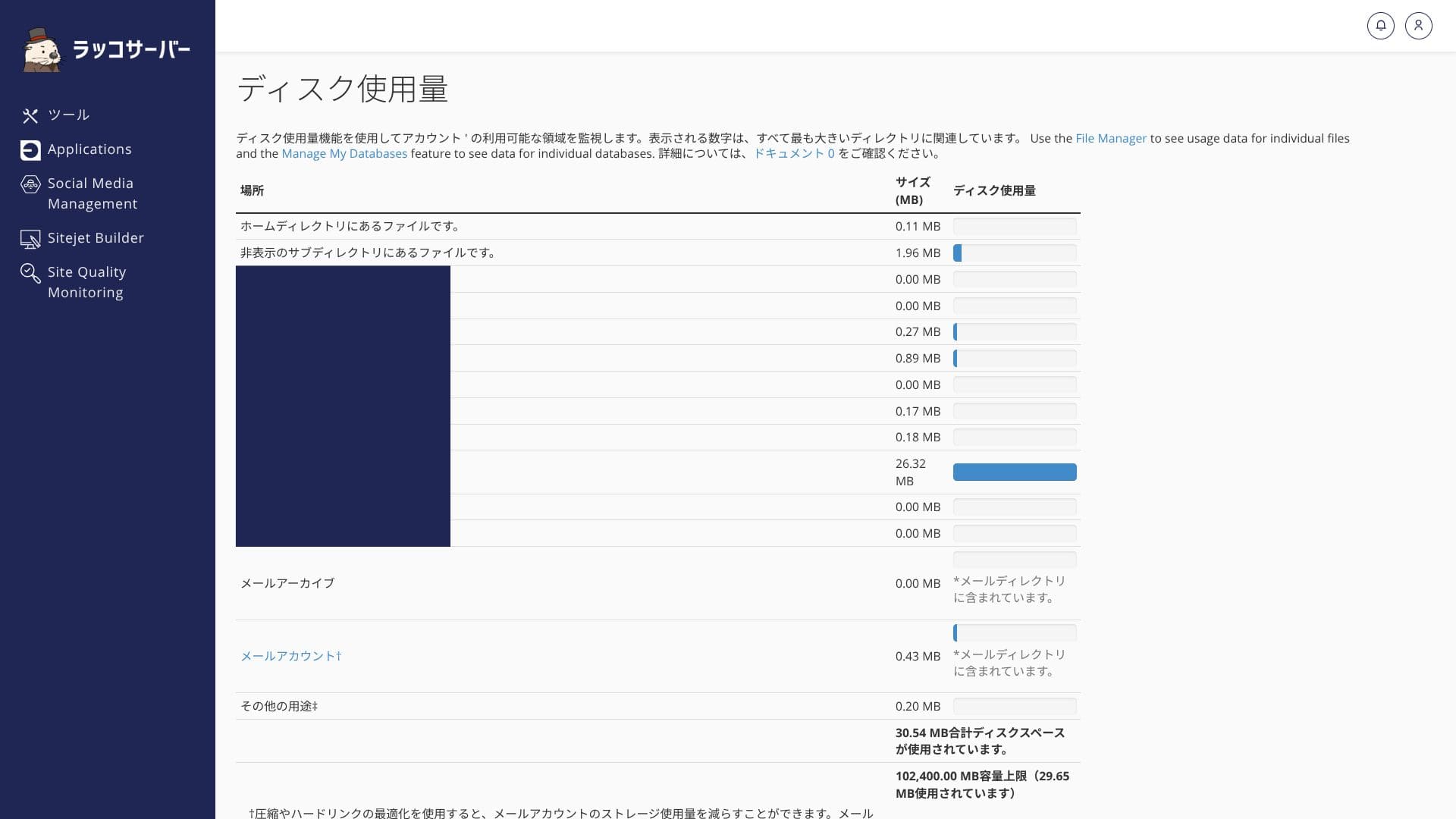Click the 1.96 MB hidden subdirectory usage bar
The width and height of the screenshot is (1456, 819).
coord(1014,253)
